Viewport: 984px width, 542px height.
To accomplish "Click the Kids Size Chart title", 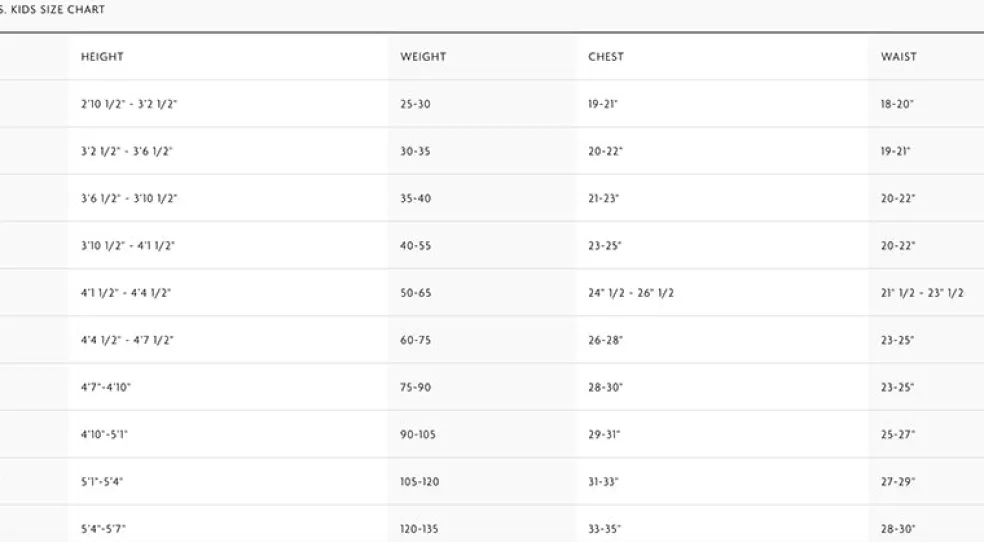I will [x=53, y=10].
